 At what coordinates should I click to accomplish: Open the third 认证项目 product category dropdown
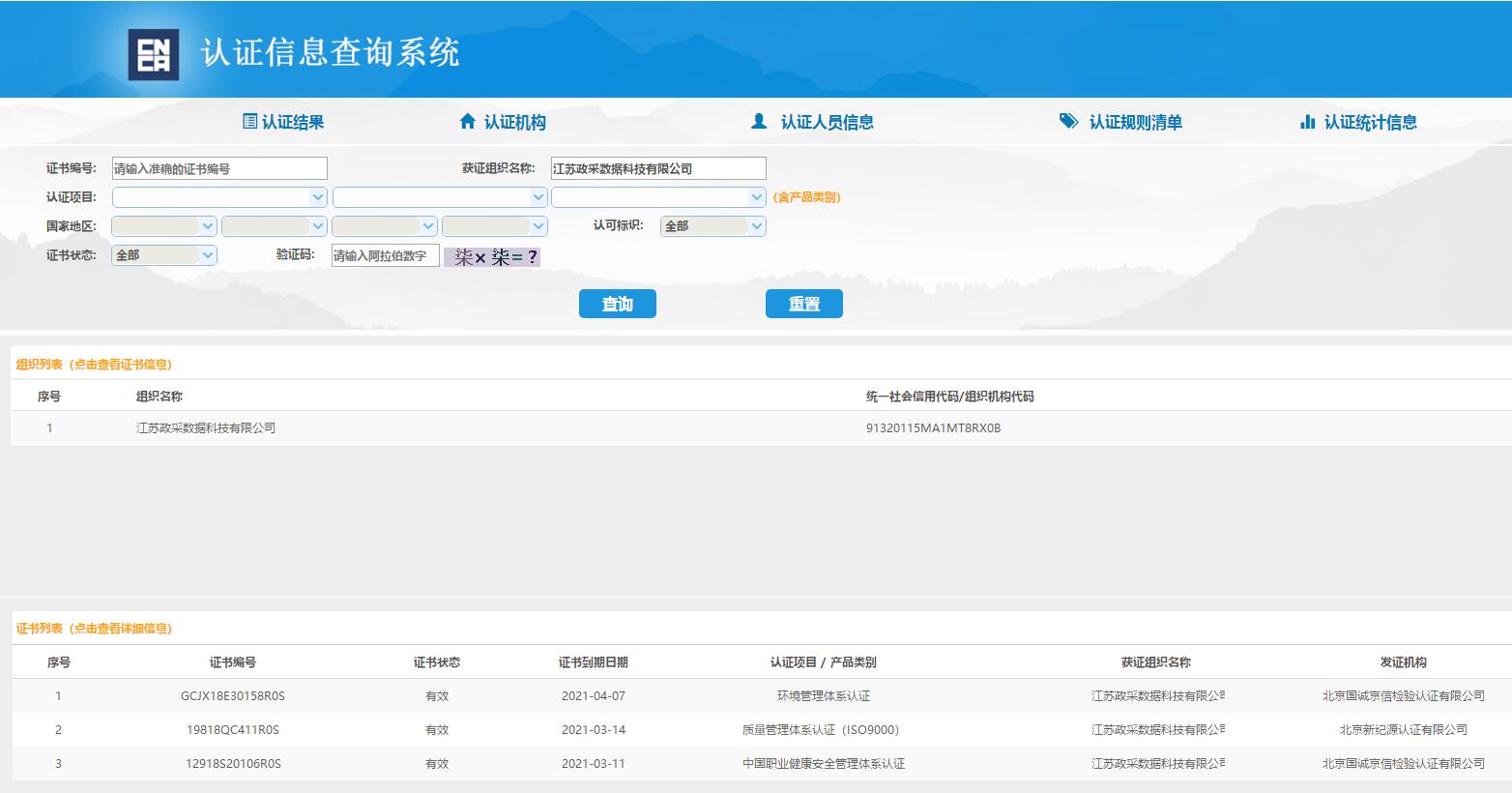click(658, 197)
